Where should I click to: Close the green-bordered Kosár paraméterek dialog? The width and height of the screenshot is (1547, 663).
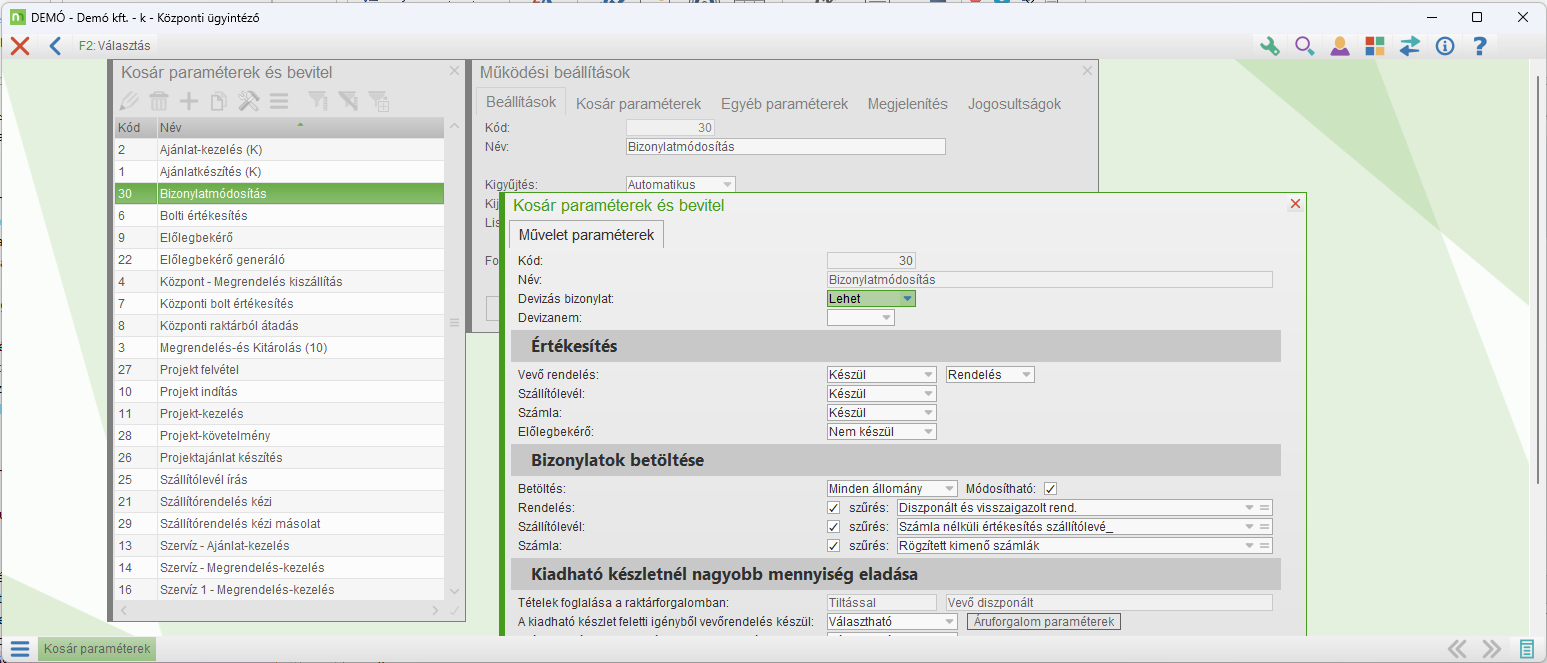(1295, 204)
